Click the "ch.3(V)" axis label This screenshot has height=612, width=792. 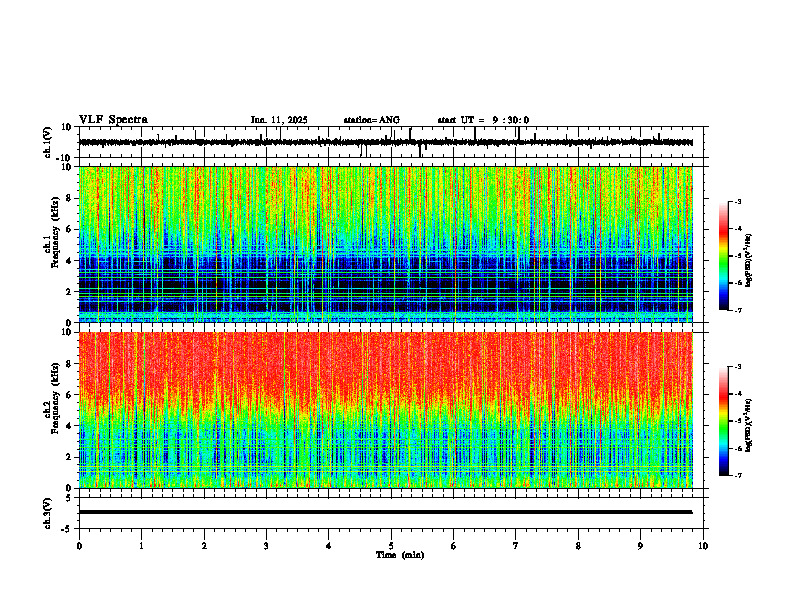(48, 513)
